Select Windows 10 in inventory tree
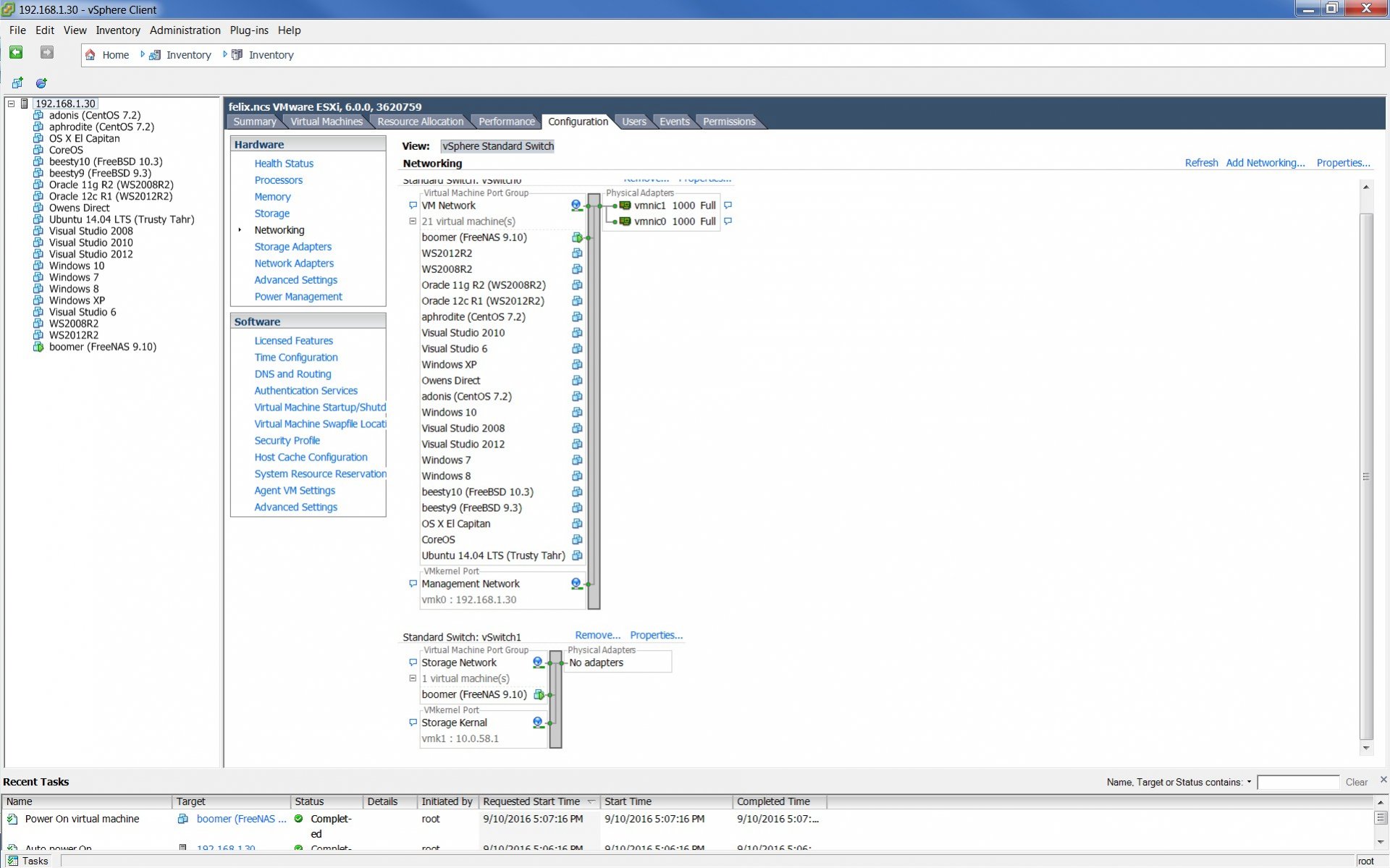 (77, 266)
